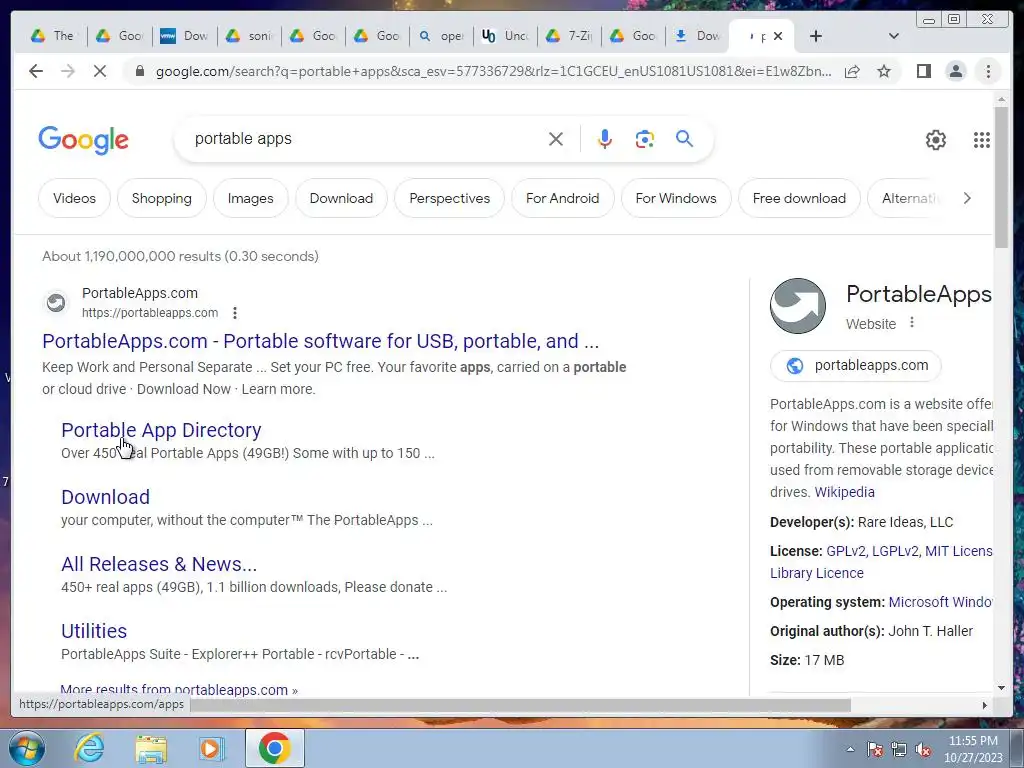The height and width of the screenshot is (768, 1024).
Task: Open the Windows Start menu
Action: pyautogui.click(x=27, y=748)
